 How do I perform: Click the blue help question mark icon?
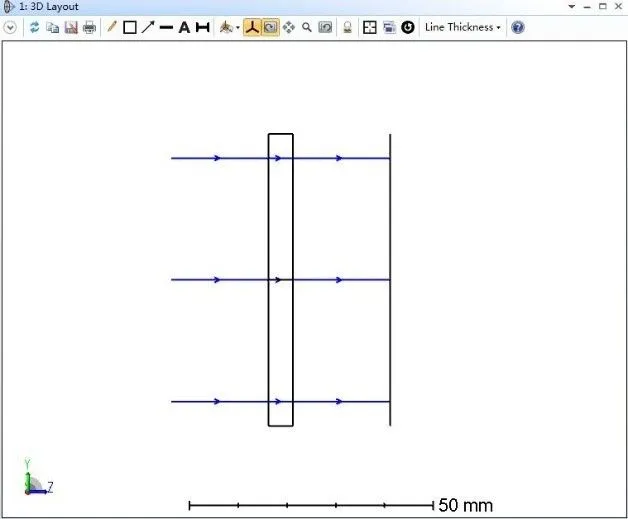(517, 27)
